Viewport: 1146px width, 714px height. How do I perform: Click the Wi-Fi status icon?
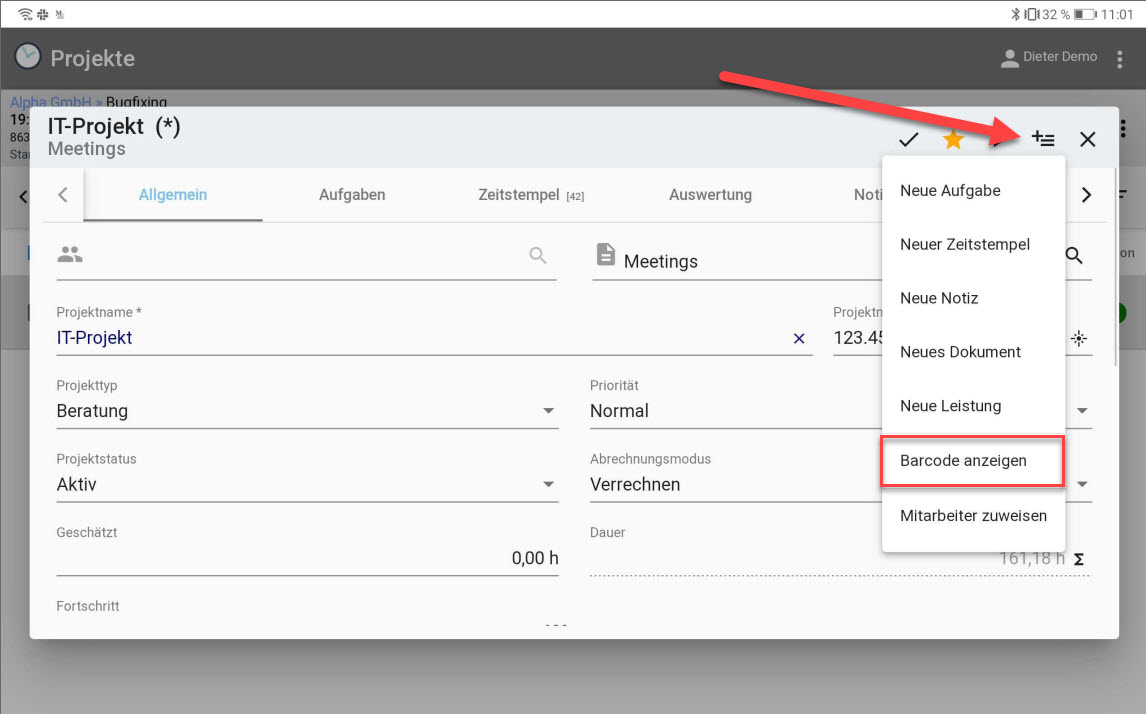[x=25, y=14]
